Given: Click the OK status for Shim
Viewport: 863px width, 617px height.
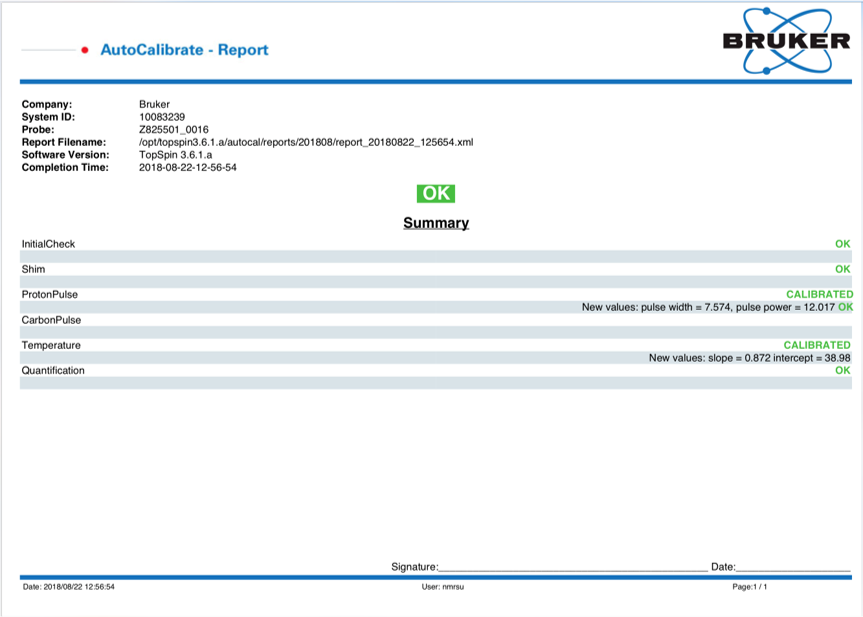Looking at the screenshot, I should [841, 269].
